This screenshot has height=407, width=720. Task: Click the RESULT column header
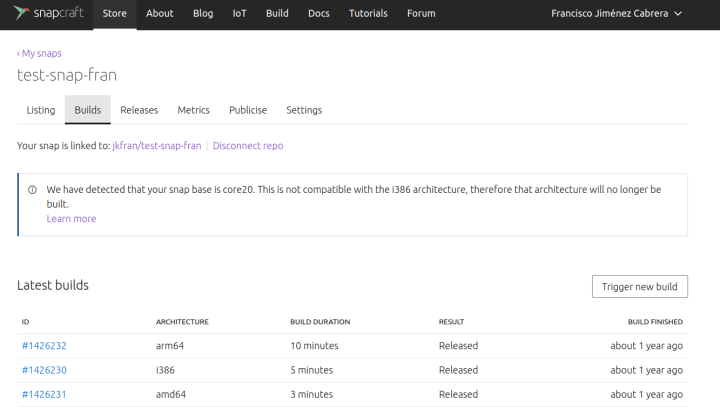[451, 322]
